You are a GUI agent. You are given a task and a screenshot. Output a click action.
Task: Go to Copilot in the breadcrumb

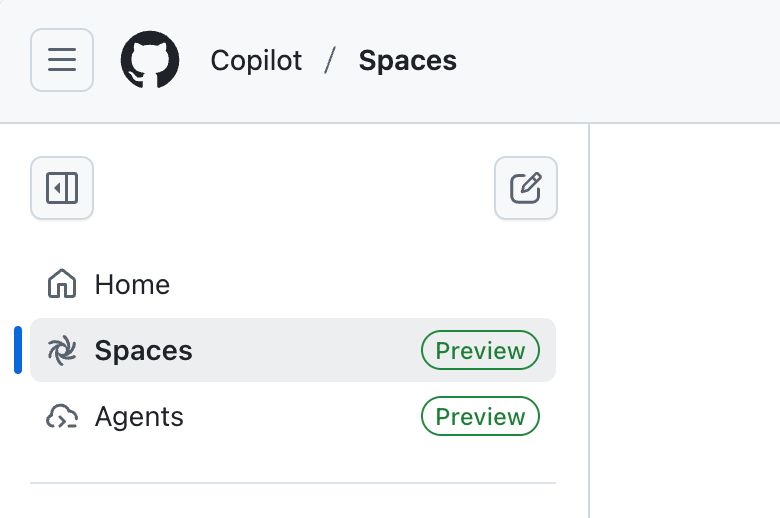coord(256,61)
